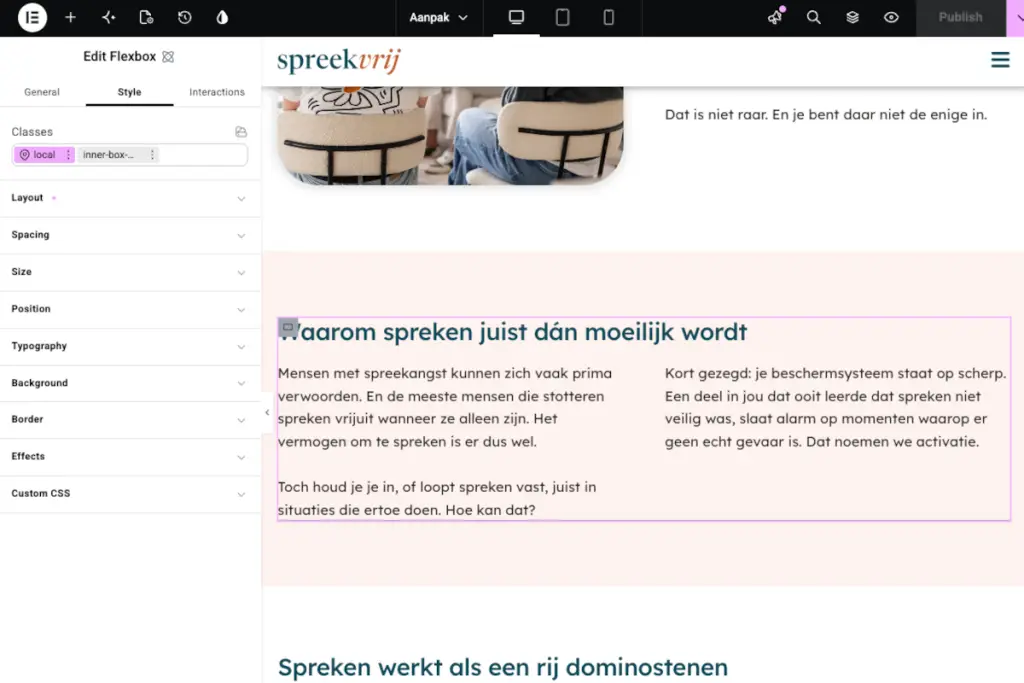
Task: Click the Publish button
Action: (x=961, y=18)
